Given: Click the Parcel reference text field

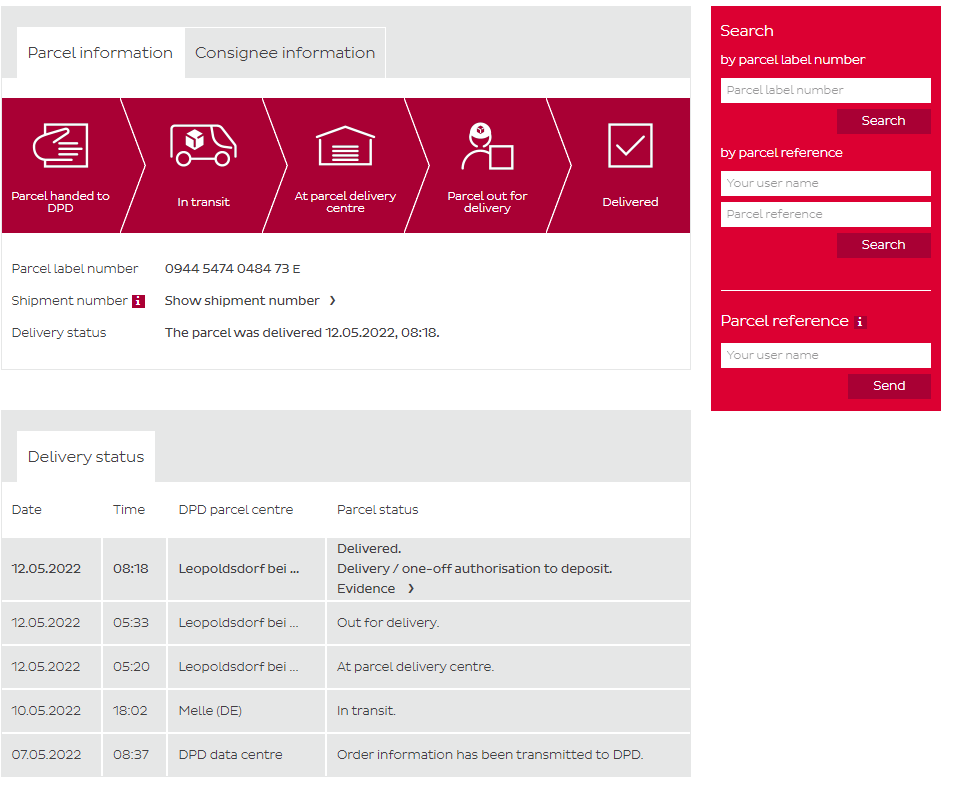Looking at the screenshot, I should tap(825, 214).
